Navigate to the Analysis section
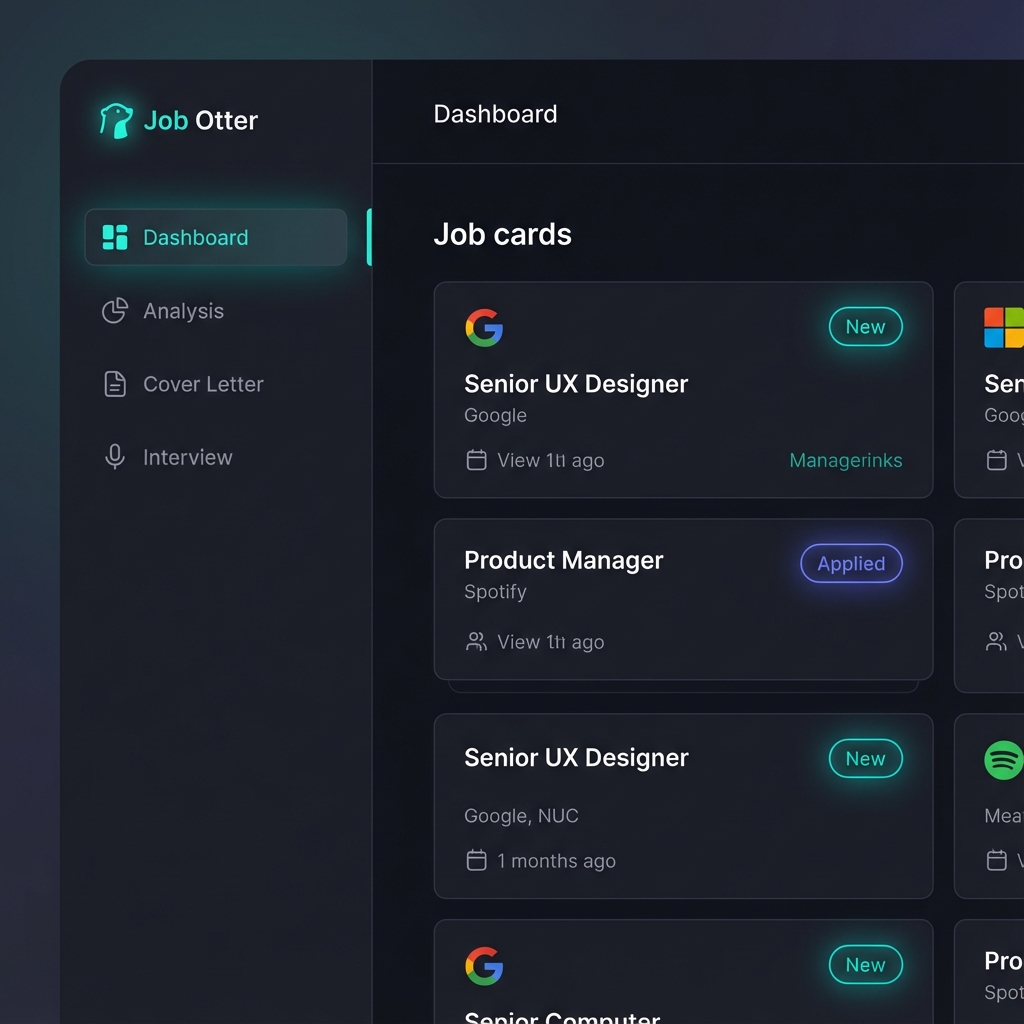 183,311
